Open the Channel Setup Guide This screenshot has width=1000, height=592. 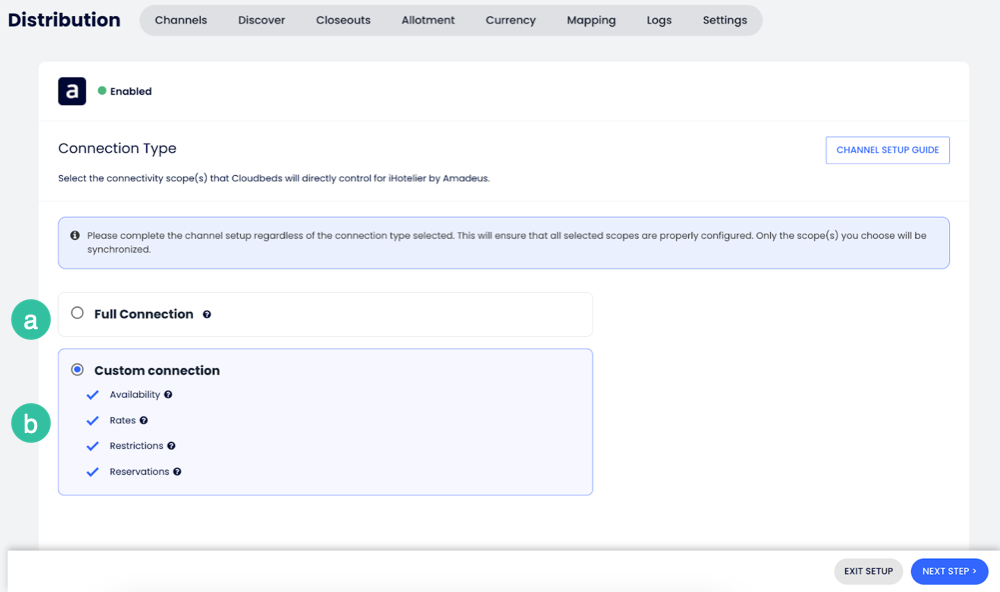(887, 150)
